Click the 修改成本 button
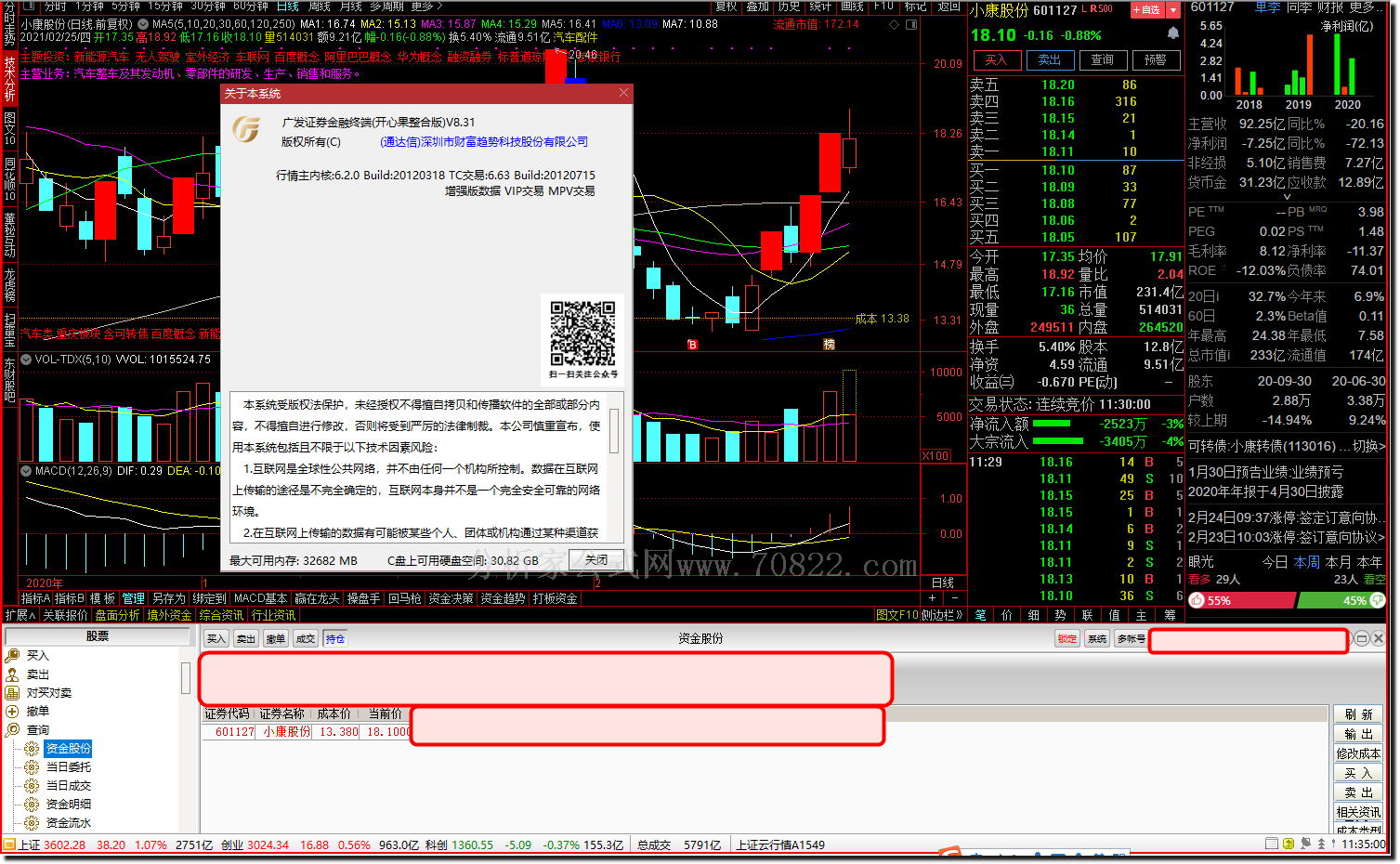This screenshot has height=864, width=1400. [x=1358, y=753]
